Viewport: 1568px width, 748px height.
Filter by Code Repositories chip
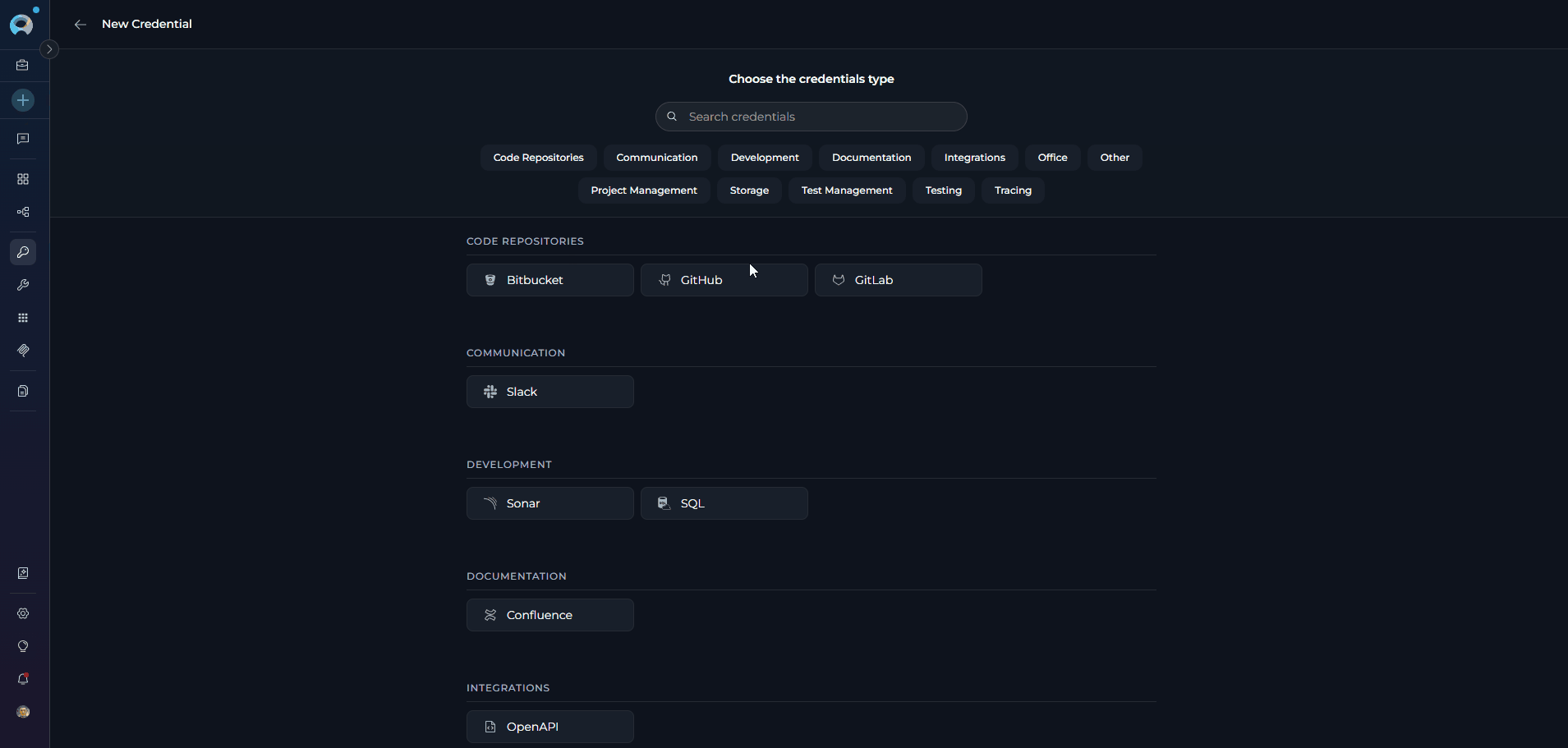(x=538, y=158)
